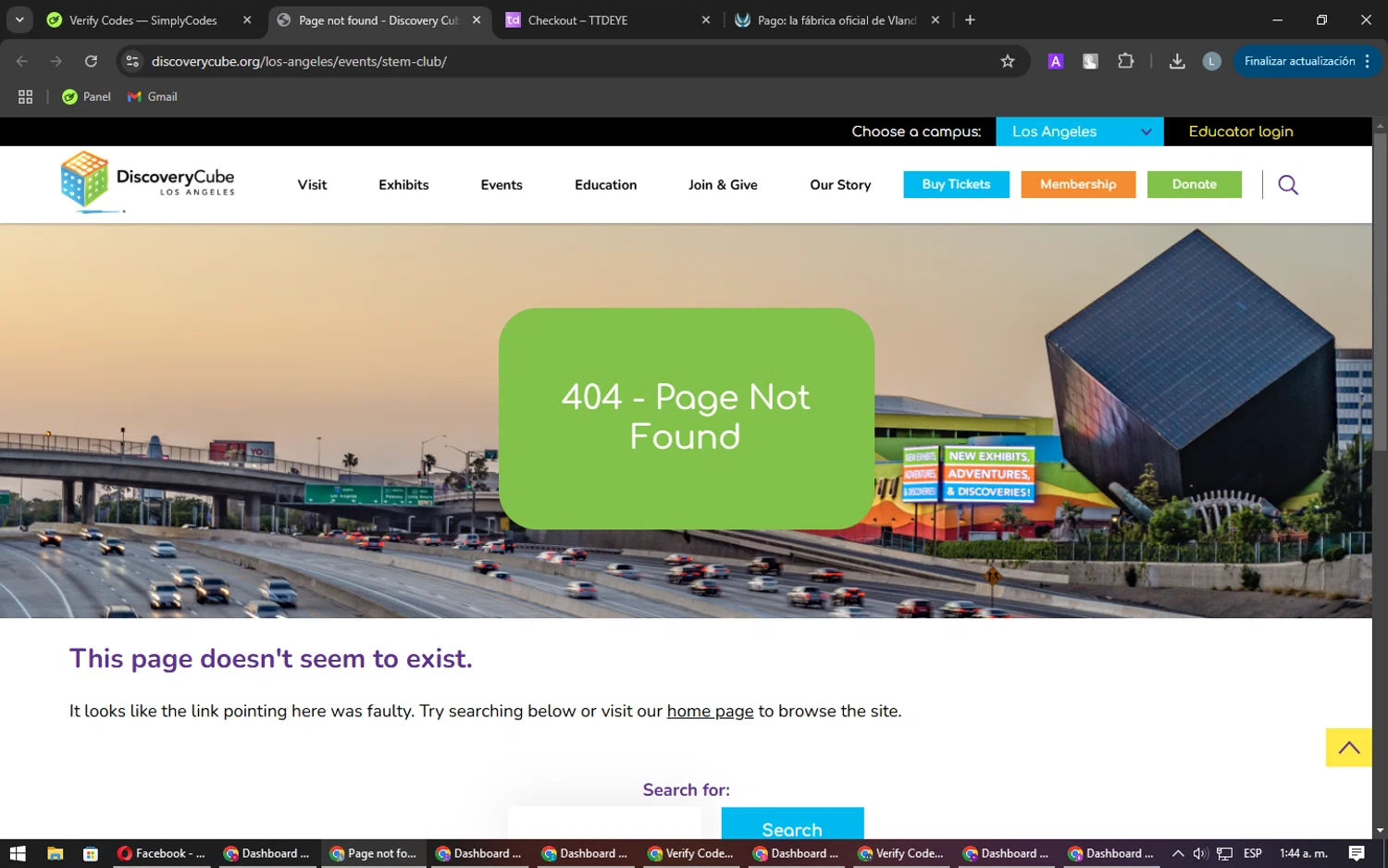The image size is (1388, 868).
Task: Go back to the previous page
Action: 22,61
